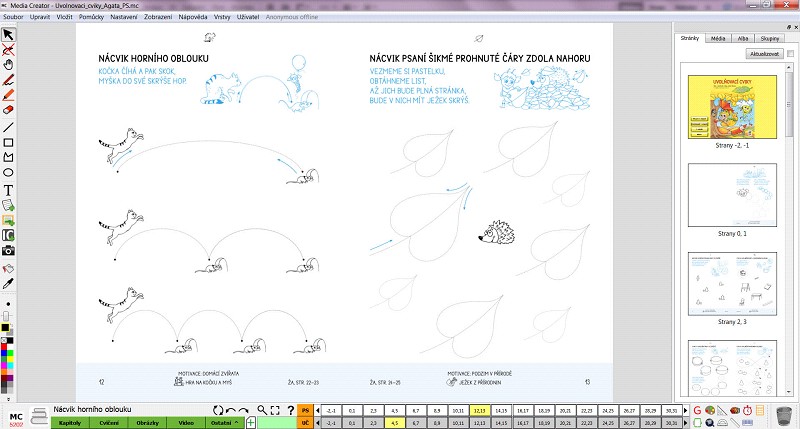
Task: Select the text T tool
Action: coord(8,190)
